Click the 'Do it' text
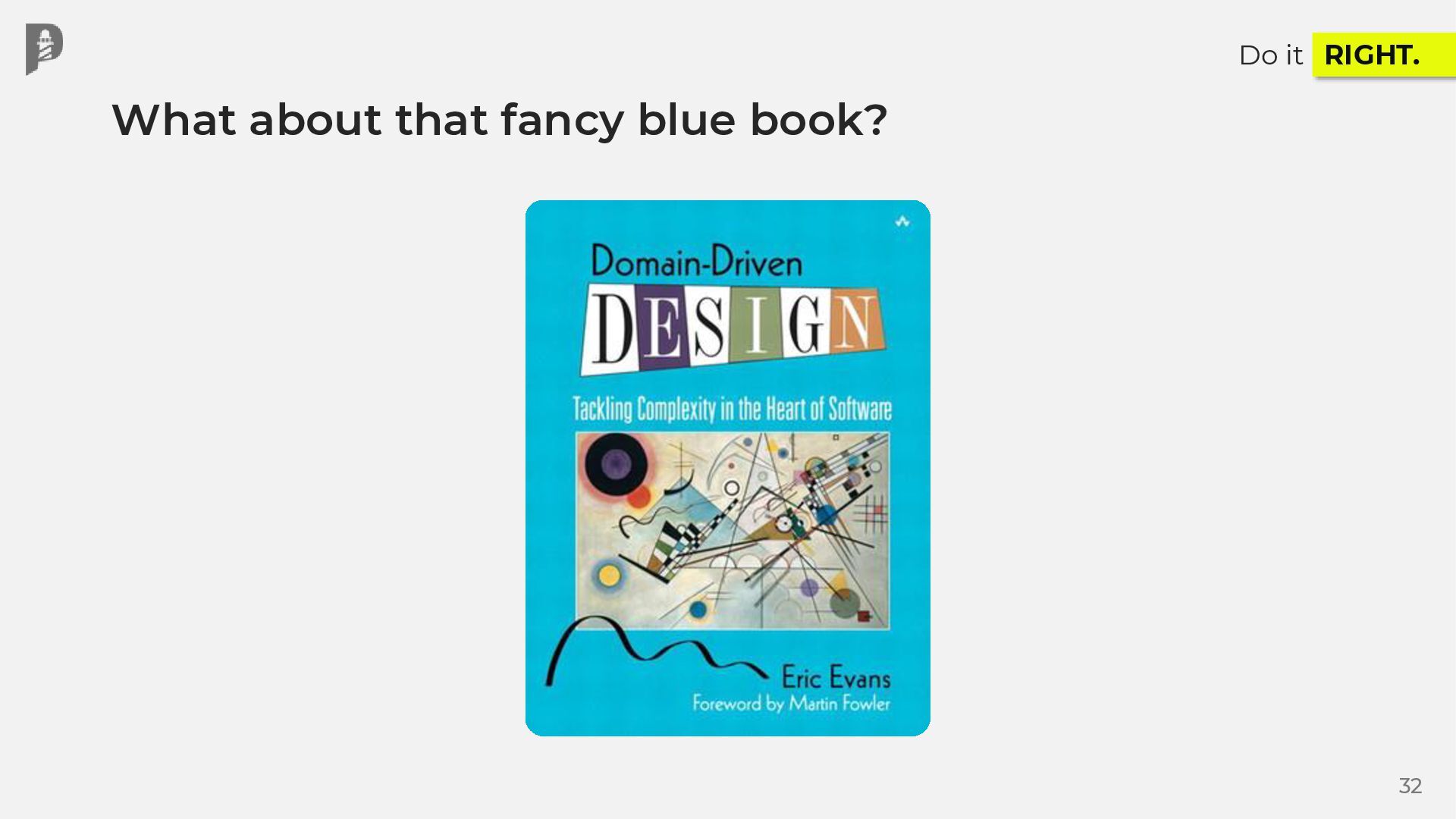The width and height of the screenshot is (1456, 819). [x=1270, y=55]
